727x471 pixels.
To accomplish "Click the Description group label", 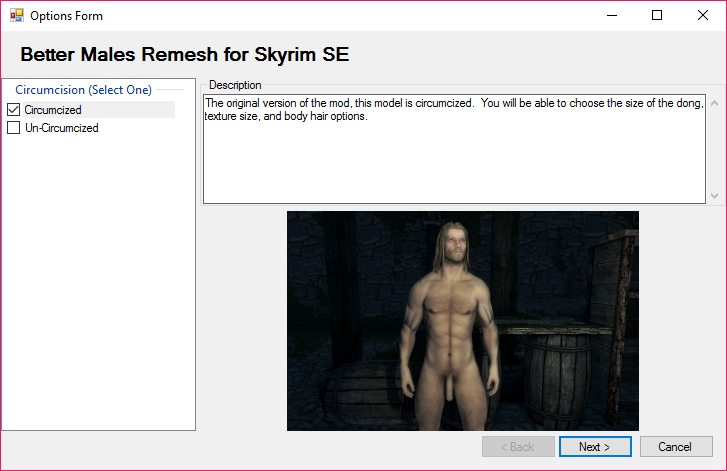I will click(235, 85).
